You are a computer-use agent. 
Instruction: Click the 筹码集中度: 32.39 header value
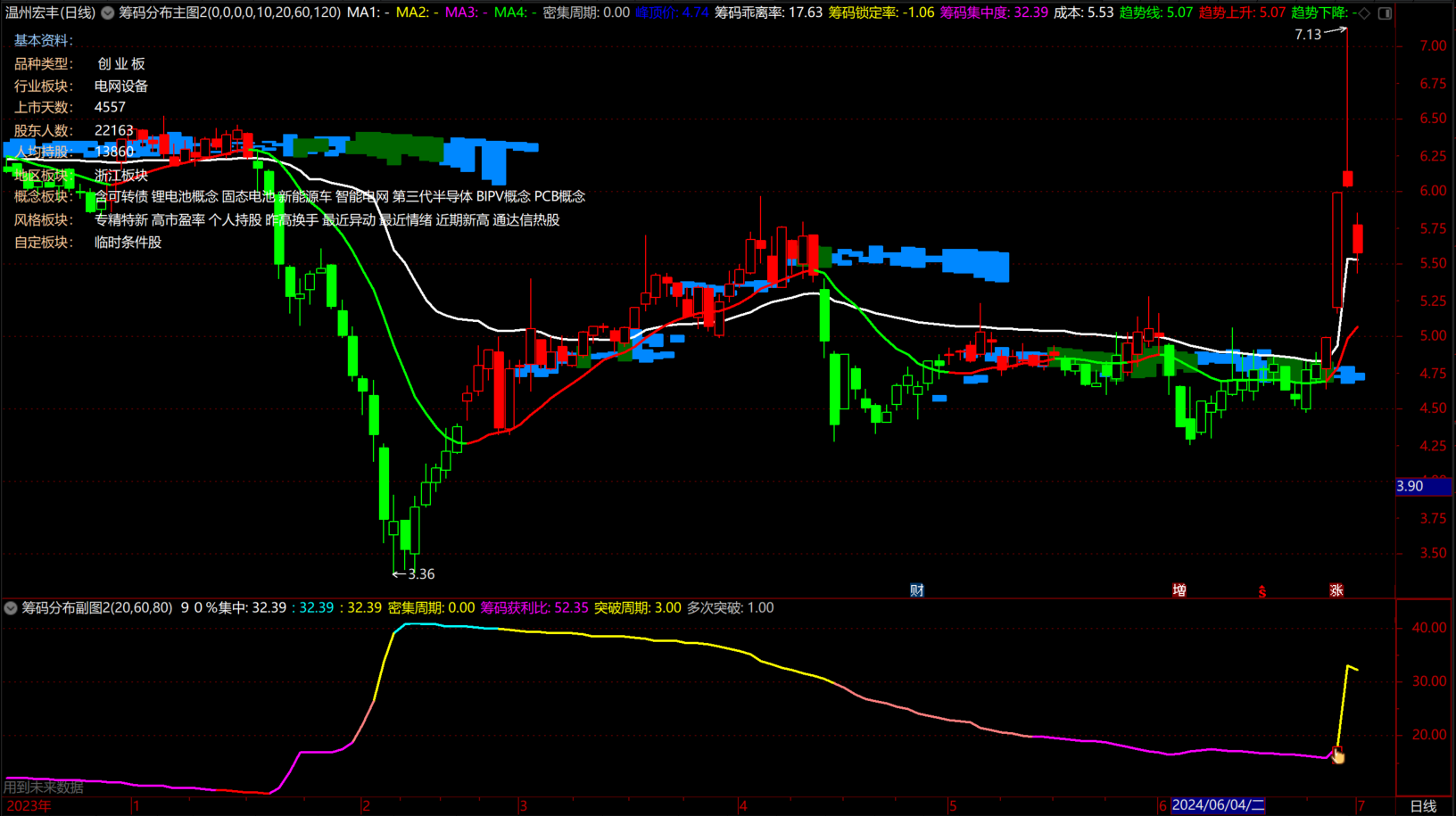pos(994,12)
